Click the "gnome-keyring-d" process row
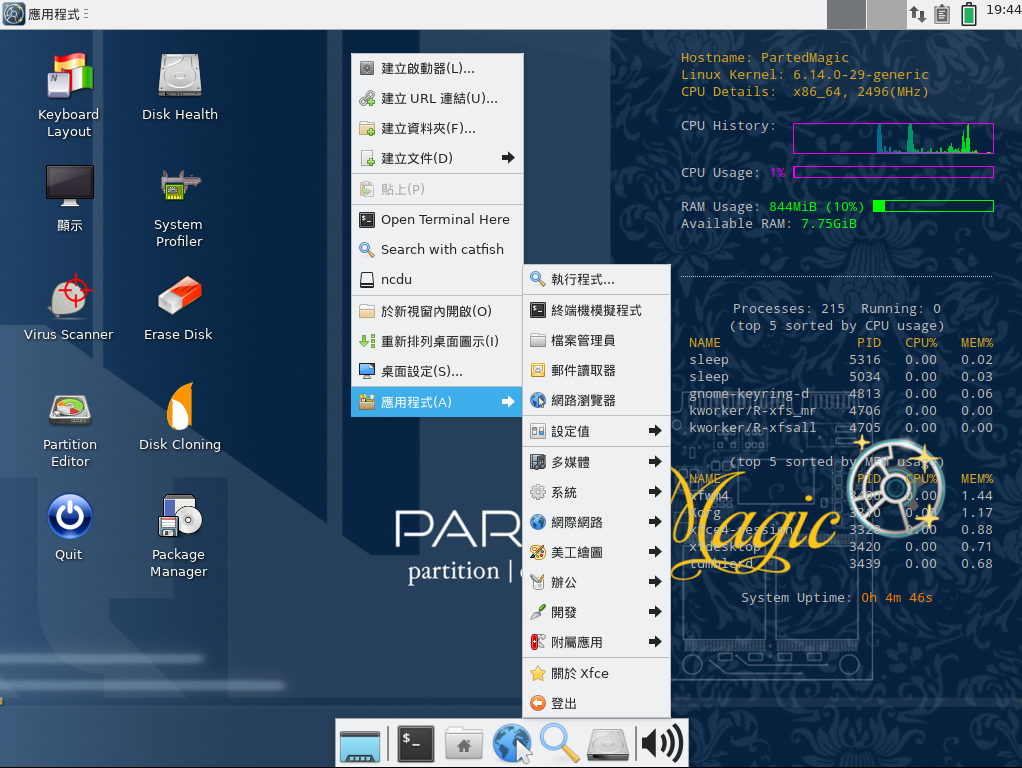The height and width of the screenshot is (768, 1022). tap(841, 394)
